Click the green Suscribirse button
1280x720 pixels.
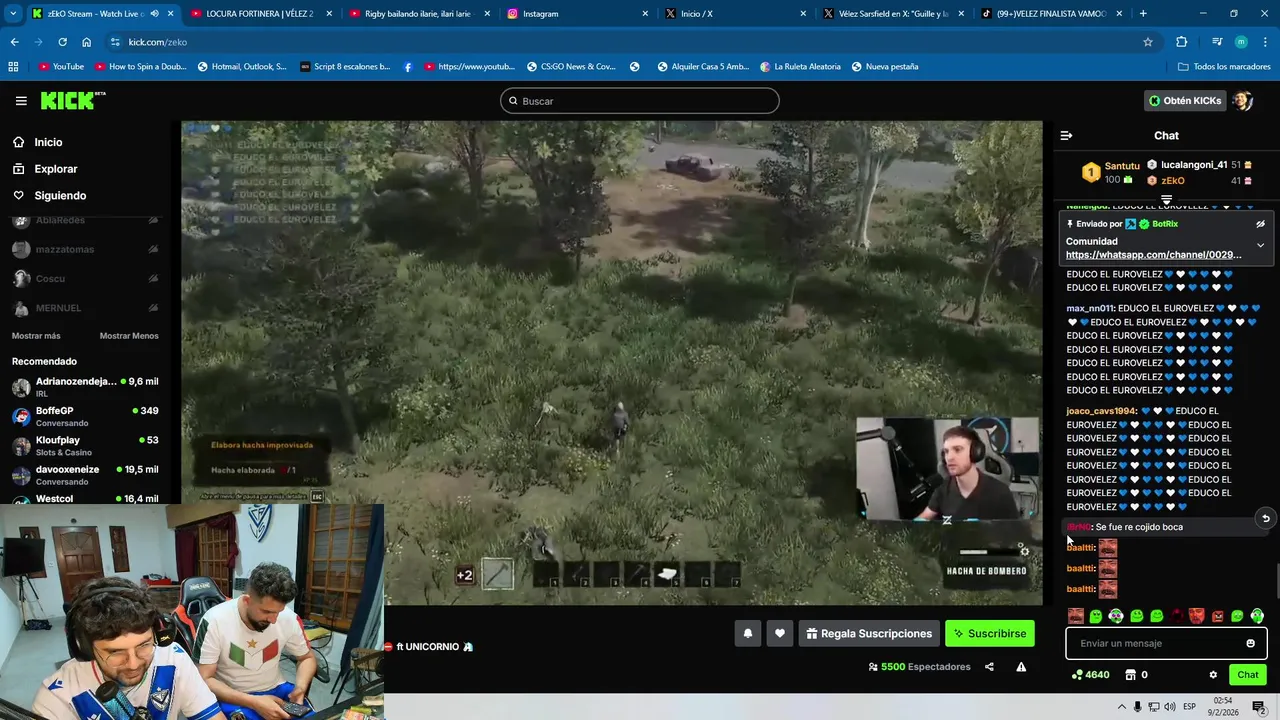click(989, 633)
